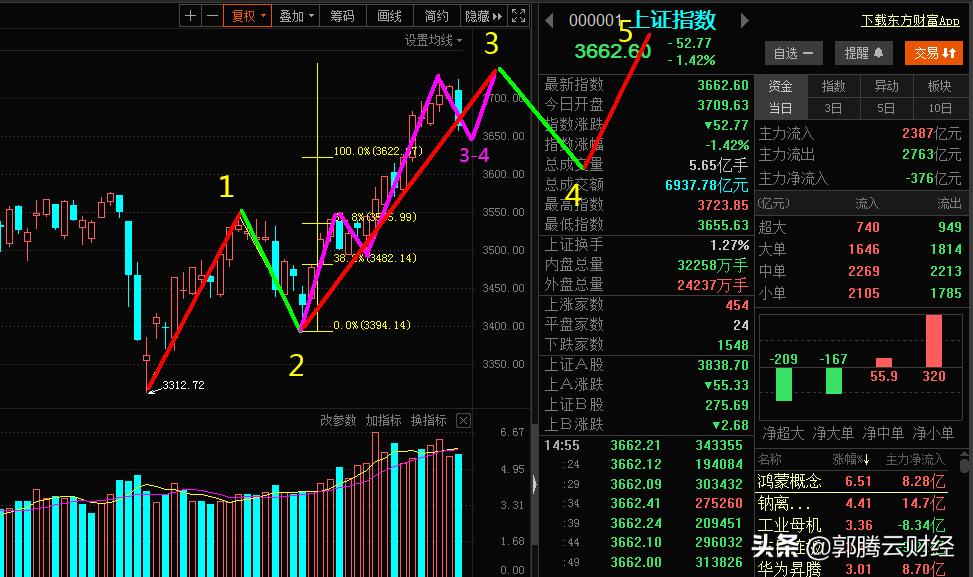
Task: Click 加指标 to add indicator
Action: point(383,421)
